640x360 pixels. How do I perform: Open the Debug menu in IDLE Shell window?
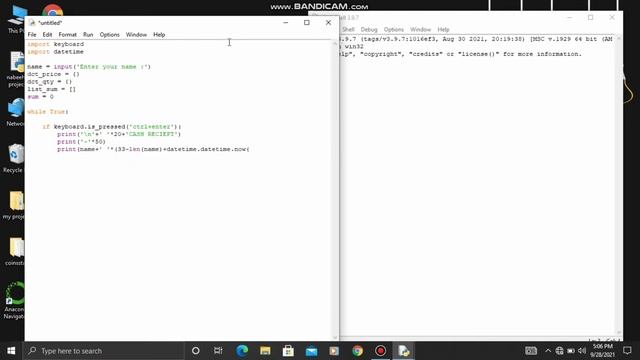pyautogui.click(x=369, y=29)
